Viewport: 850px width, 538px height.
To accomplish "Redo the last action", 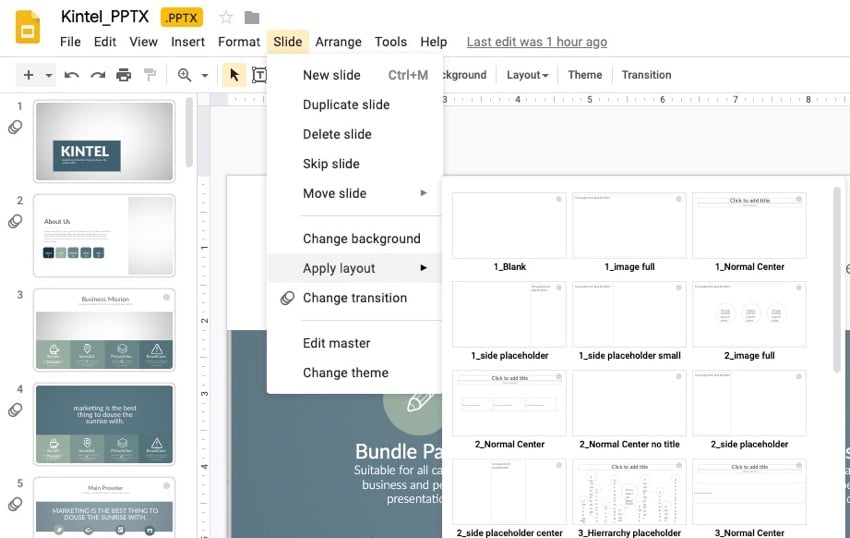I will 97,75.
